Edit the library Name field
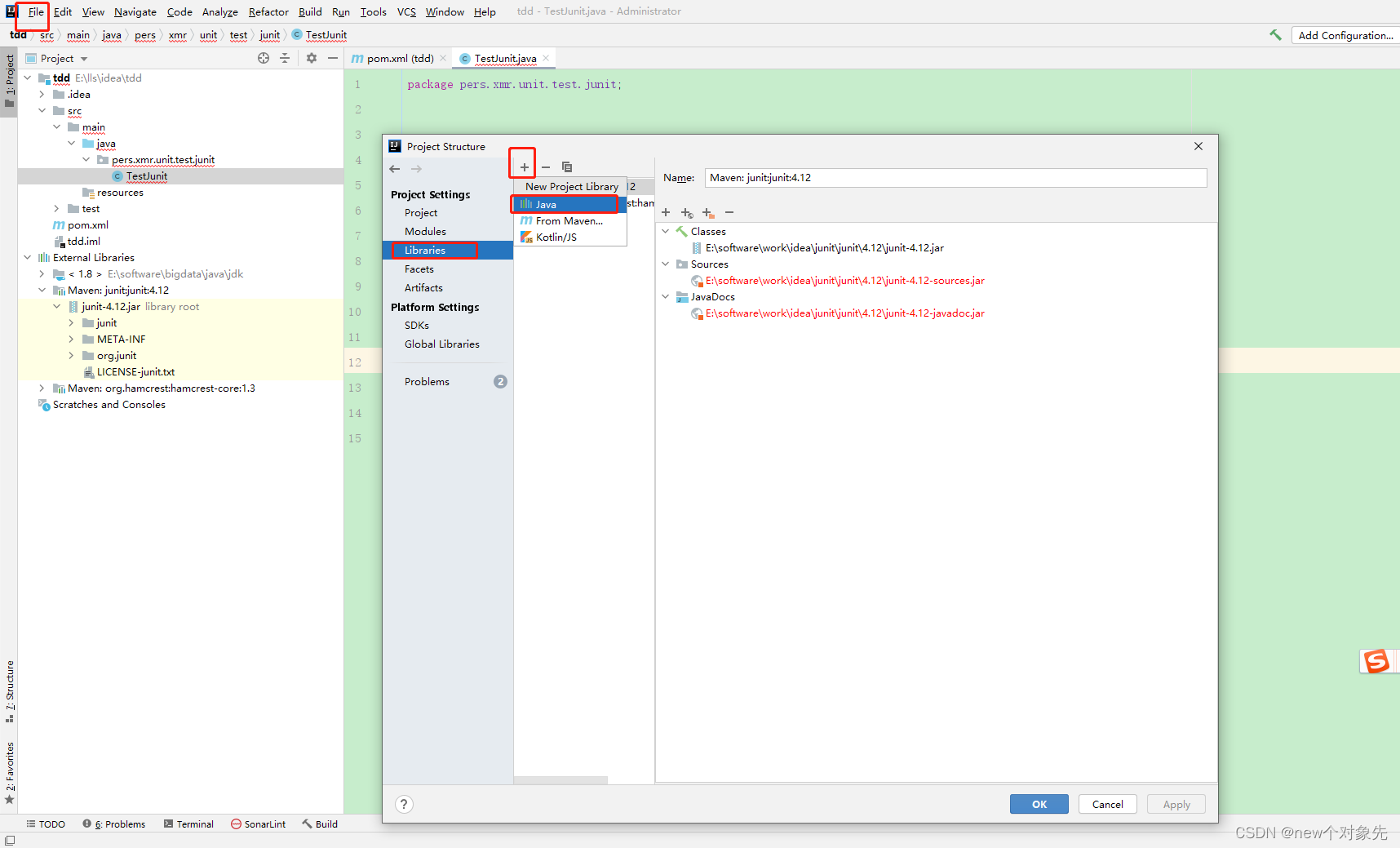The width and height of the screenshot is (1400, 848). click(955, 178)
